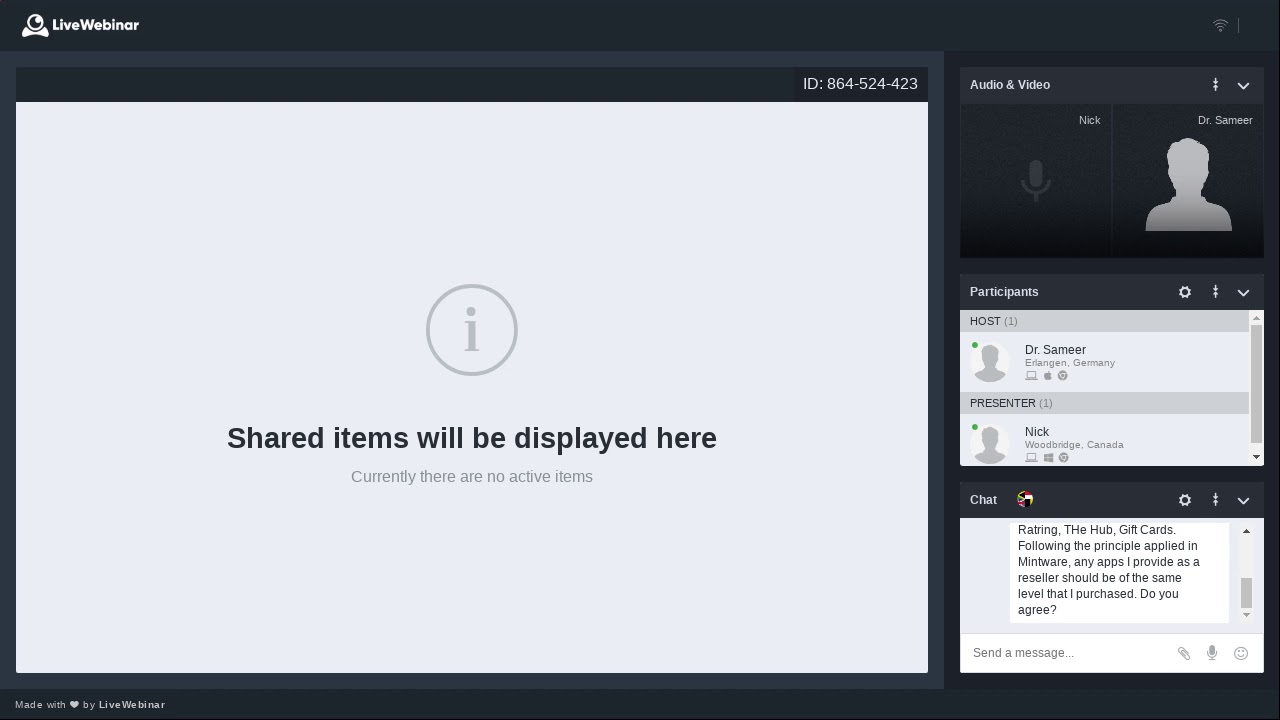Click Nick's Chrome browser icon
The image size is (1280, 720).
[1063, 458]
